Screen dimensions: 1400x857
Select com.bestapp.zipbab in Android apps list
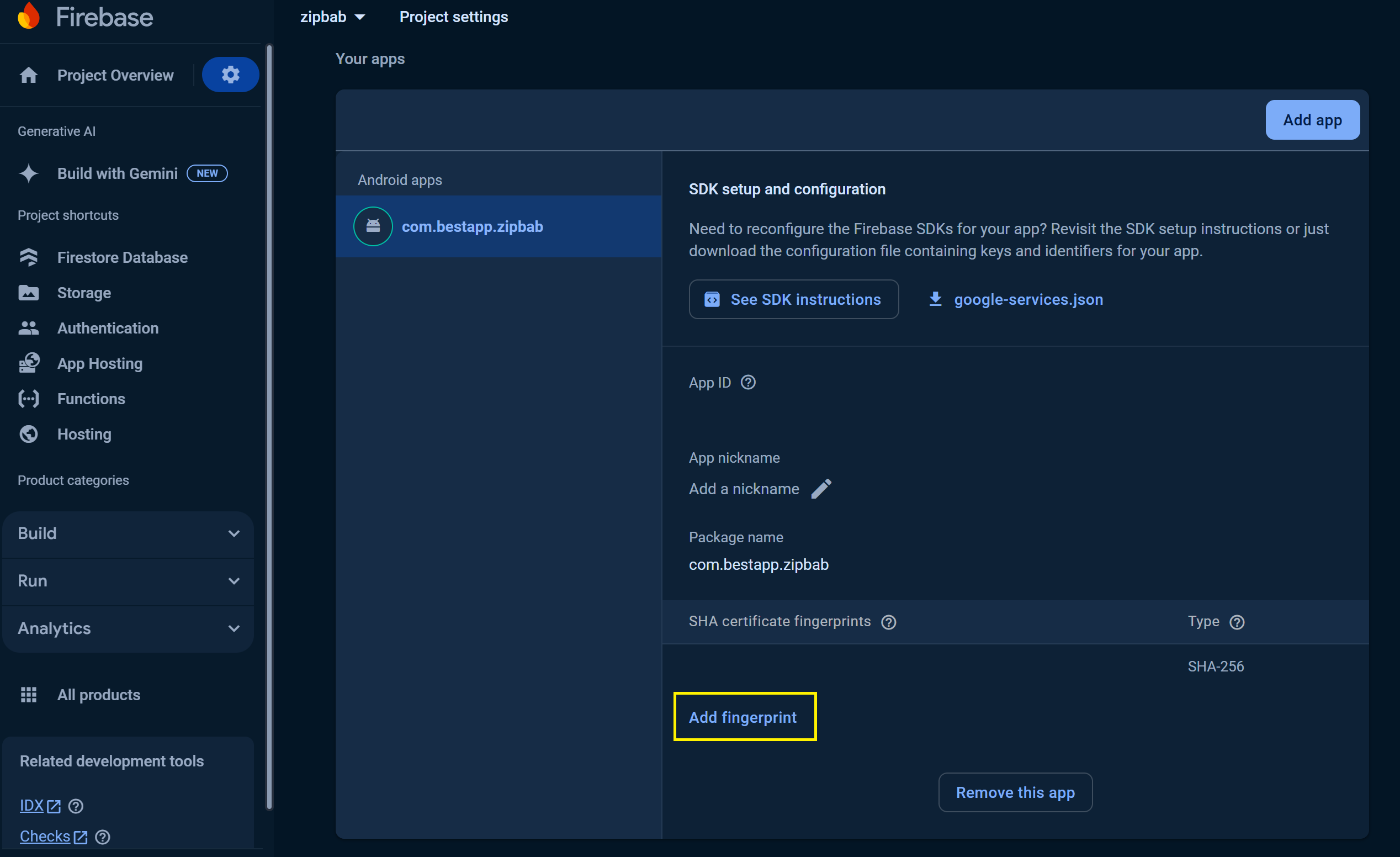[499, 226]
